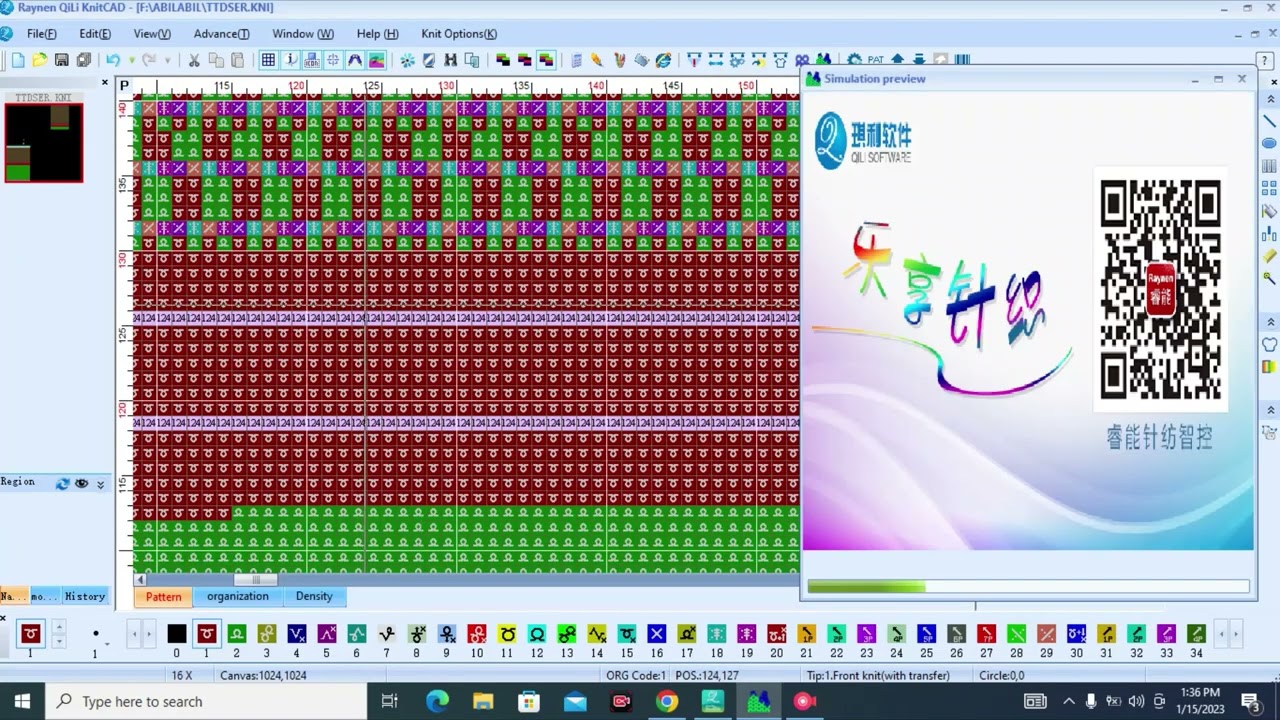The image size is (1280, 720).
Task: Click the Region refresh icon
Action: [62, 483]
